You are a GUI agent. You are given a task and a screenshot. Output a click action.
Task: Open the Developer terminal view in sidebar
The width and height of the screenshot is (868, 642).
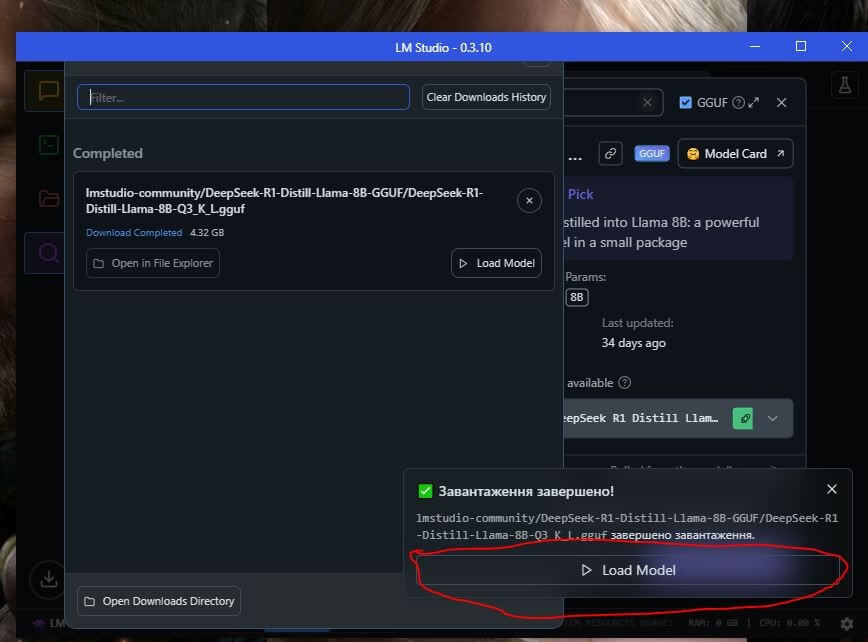click(x=49, y=145)
